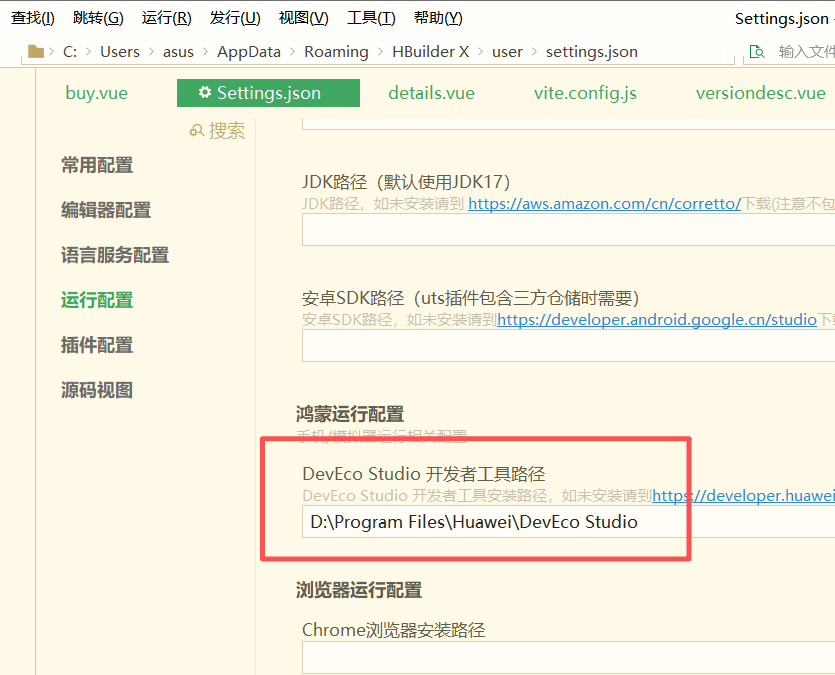Open the 源码视图 settings section
This screenshot has height=675, width=835.
(97, 390)
